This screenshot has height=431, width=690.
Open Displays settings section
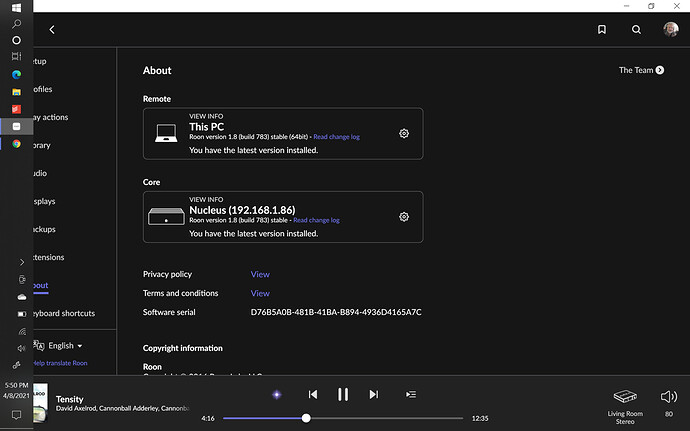click(x=45, y=201)
